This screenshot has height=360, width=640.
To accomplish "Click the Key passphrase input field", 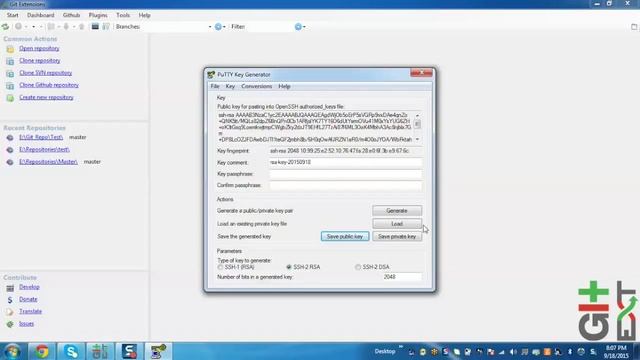I will [345, 174].
